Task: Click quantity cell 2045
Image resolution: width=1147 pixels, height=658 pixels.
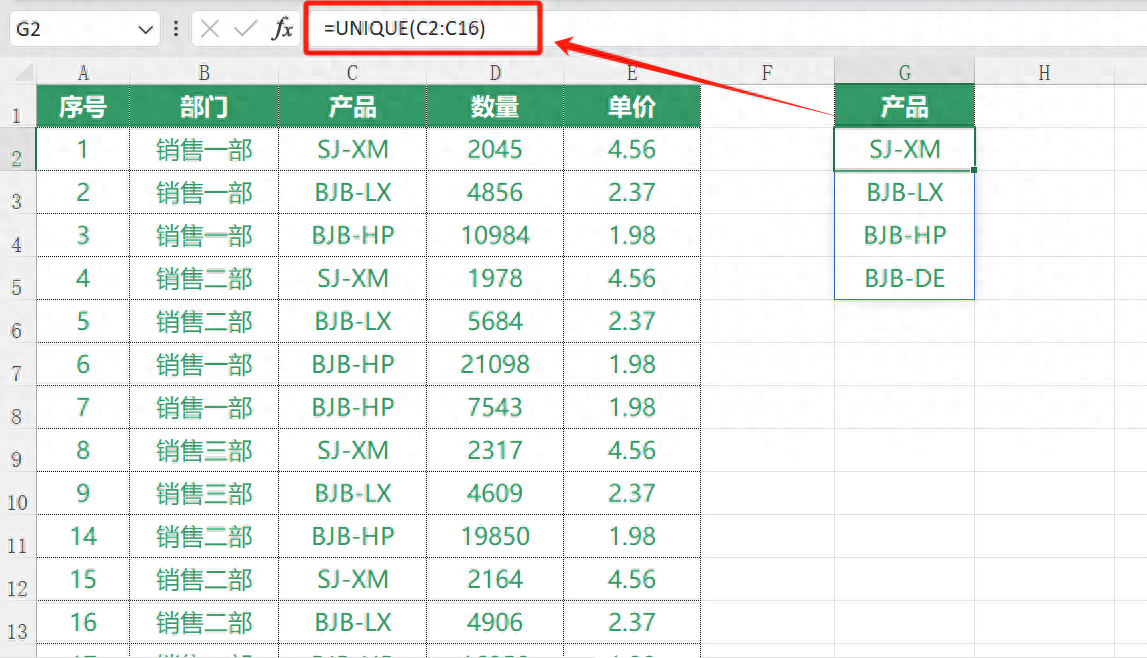Action: coord(495,150)
